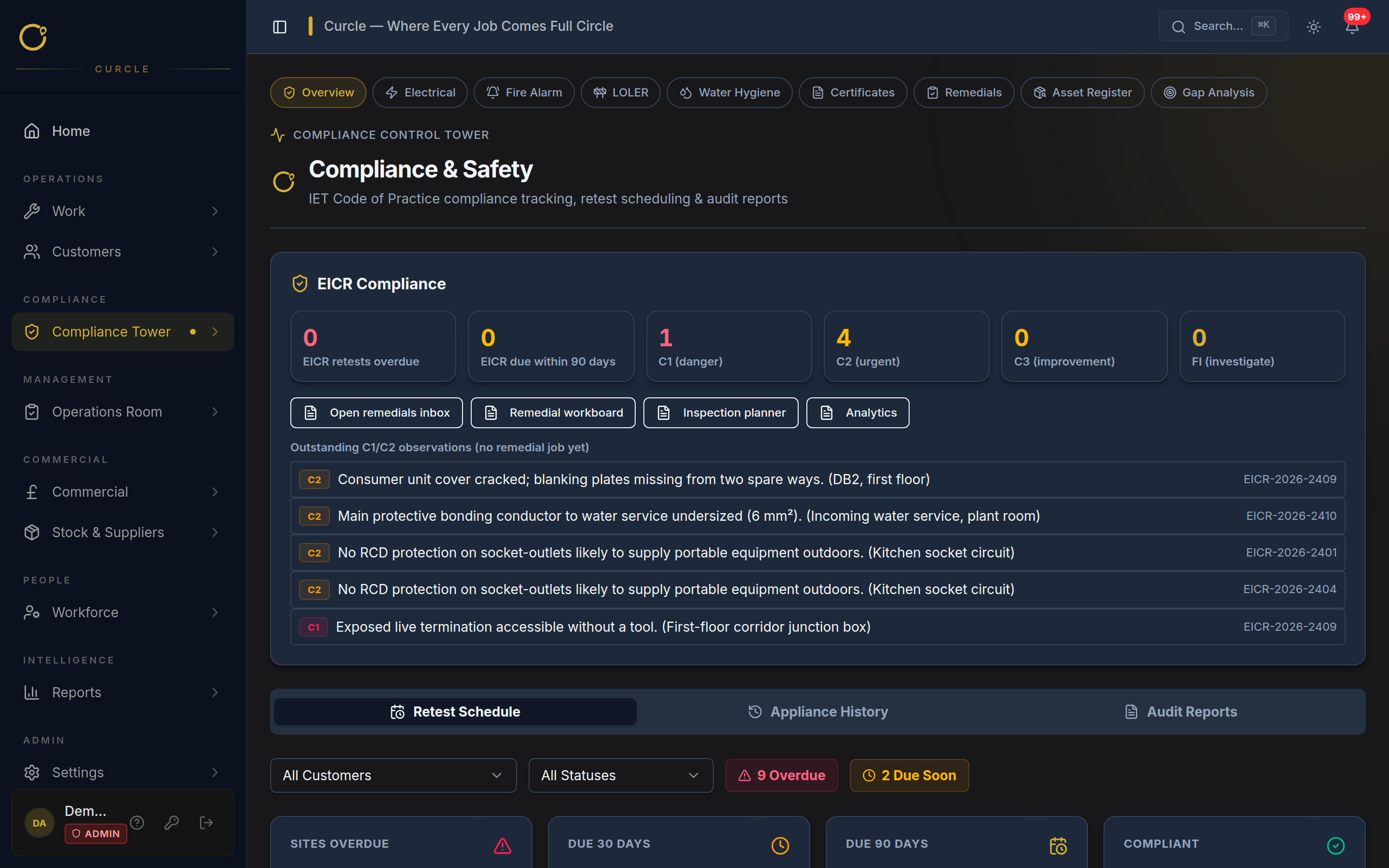Viewport: 1389px width, 868px height.
Task: Click the DA user avatar
Action: [39, 823]
